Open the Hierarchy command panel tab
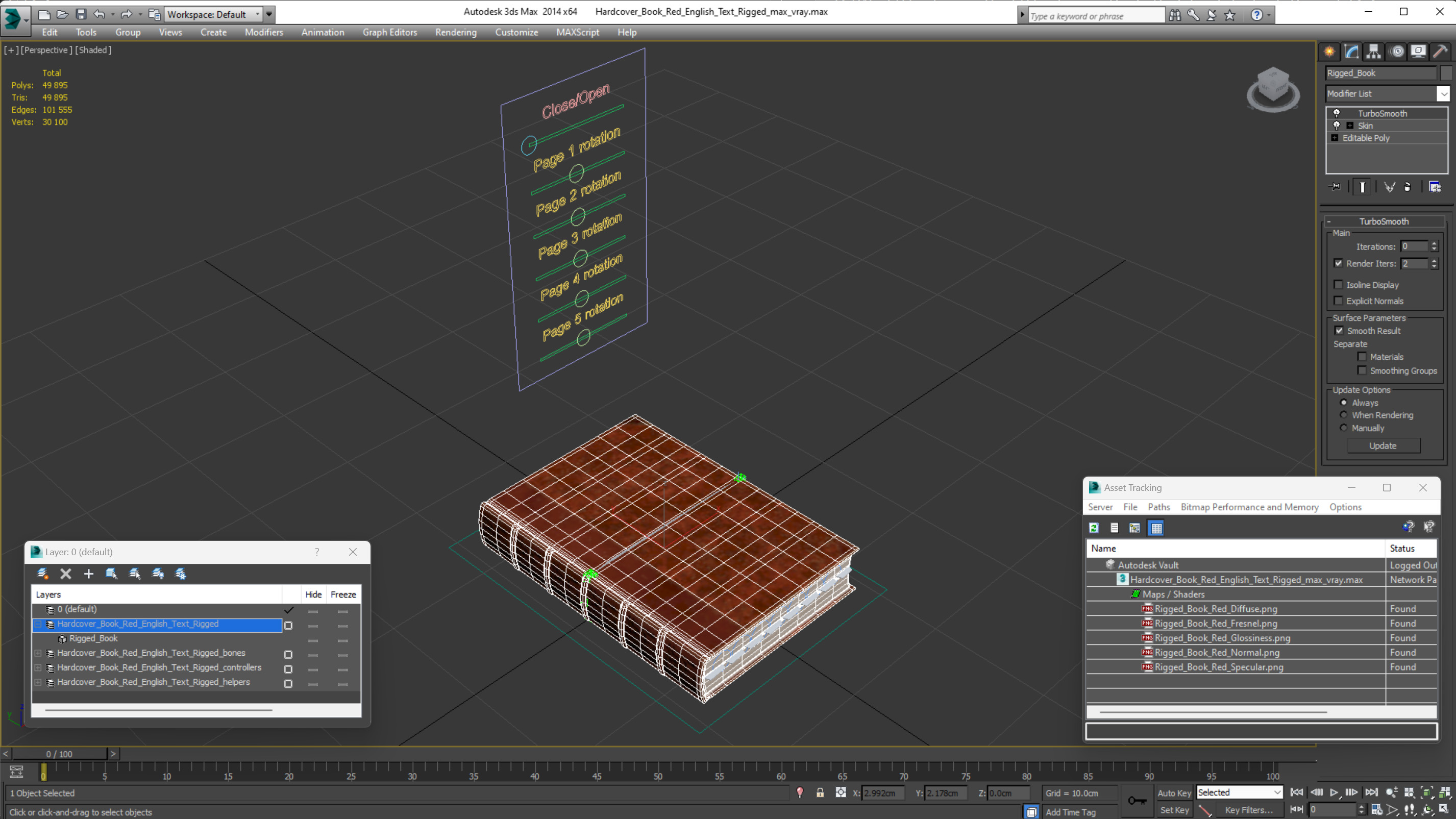 (x=1373, y=52)
